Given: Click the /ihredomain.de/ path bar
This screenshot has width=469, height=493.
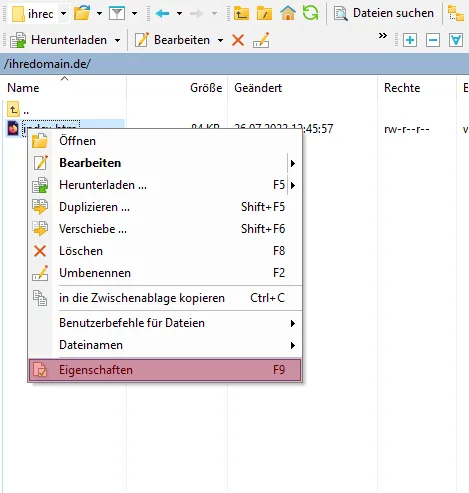Looking at the screenshot, I should coord(234,64).
